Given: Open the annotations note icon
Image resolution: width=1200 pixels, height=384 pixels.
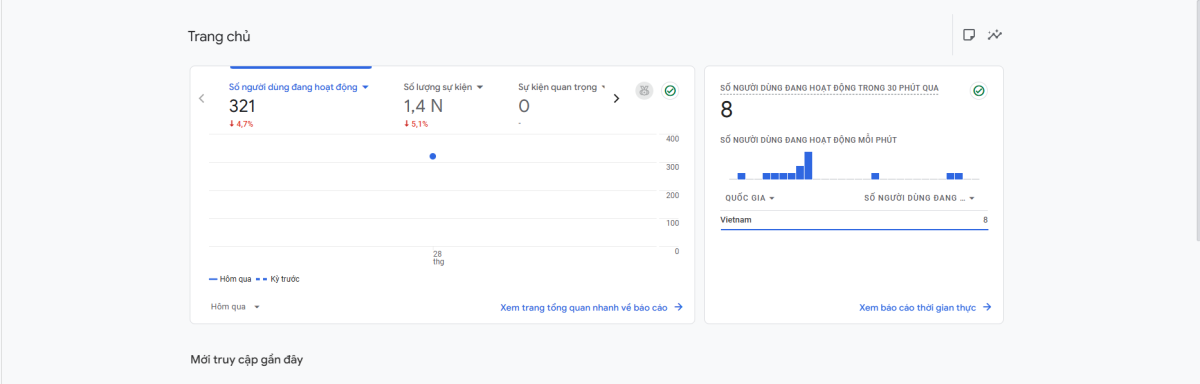Looking at the screenshot, I should [968, 35].
